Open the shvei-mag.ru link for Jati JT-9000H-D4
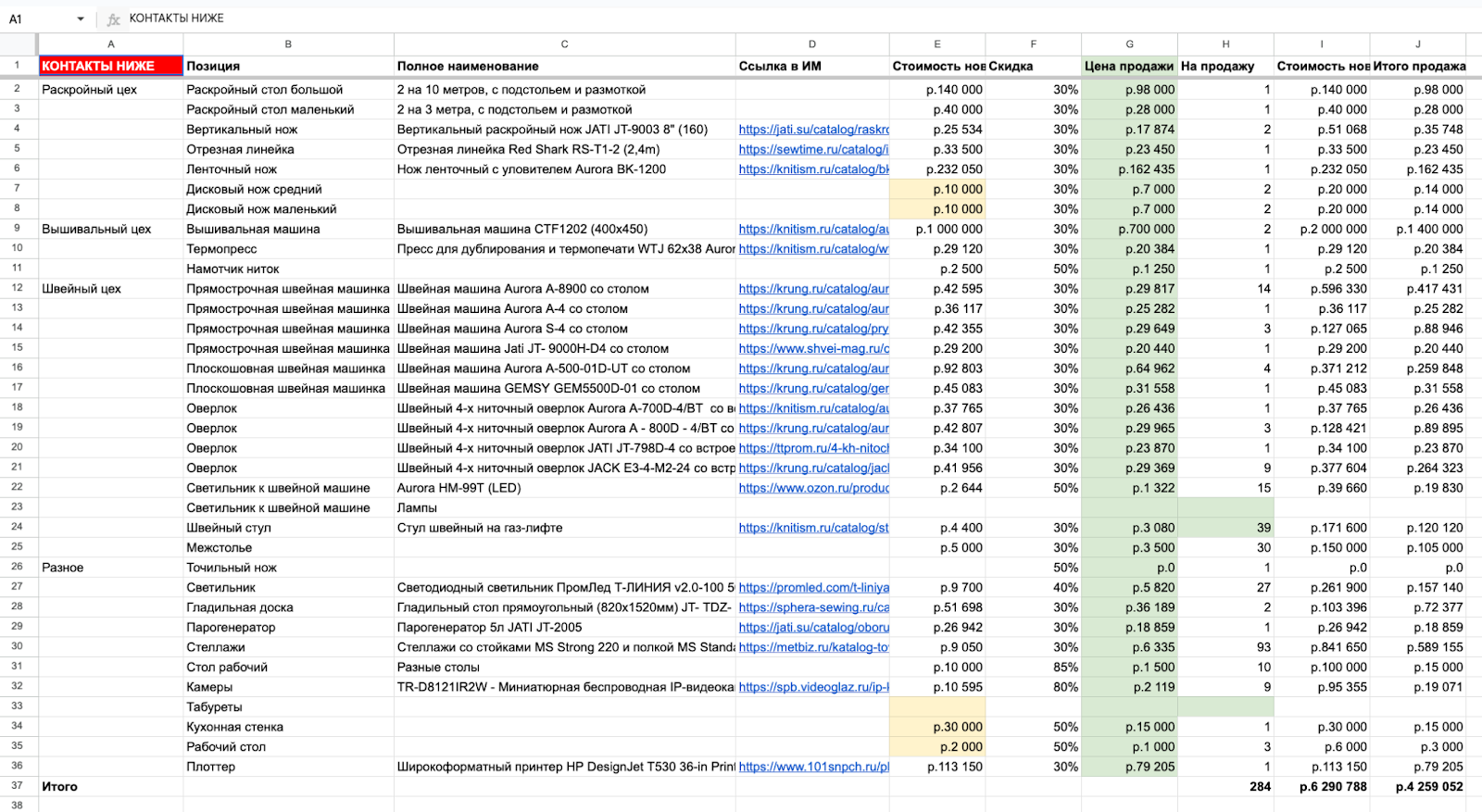 (x=813, y=348)
